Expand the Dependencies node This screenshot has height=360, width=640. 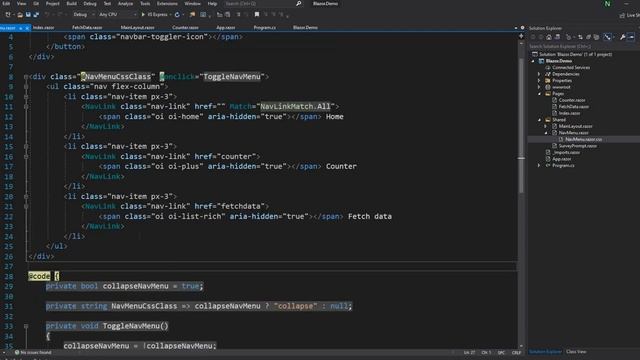539,74
